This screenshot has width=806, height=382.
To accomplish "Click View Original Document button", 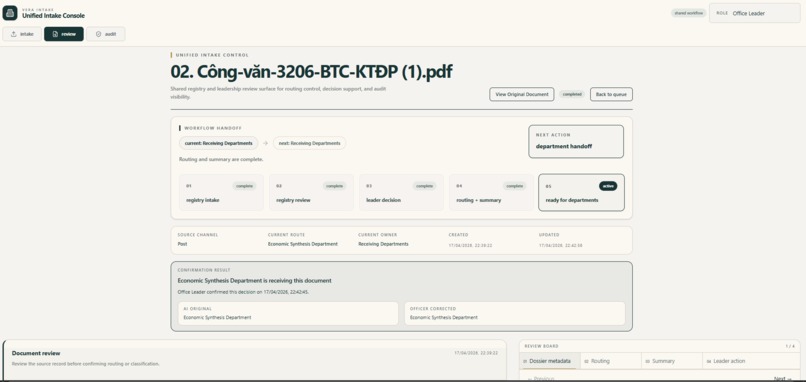I will click(x=521, y=94).
